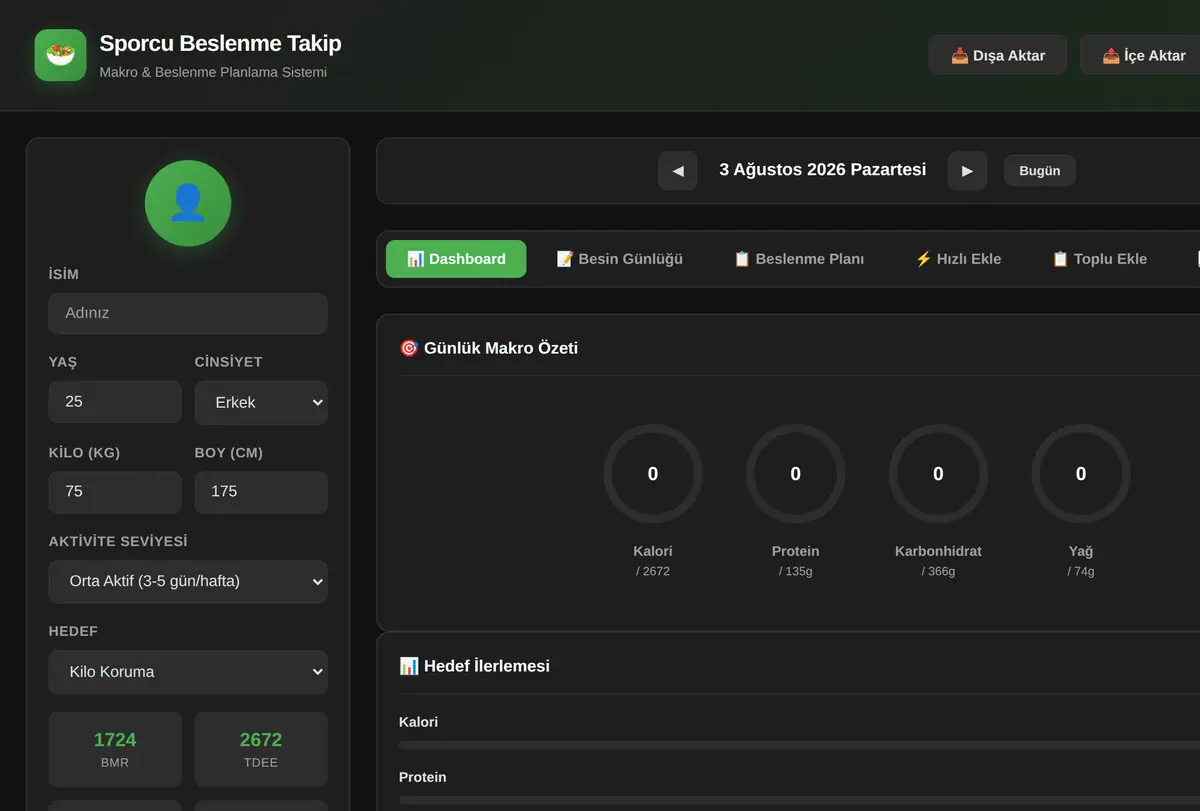Click the green user avatar icon
1200x811 pixels.
[x=188, y=203]
